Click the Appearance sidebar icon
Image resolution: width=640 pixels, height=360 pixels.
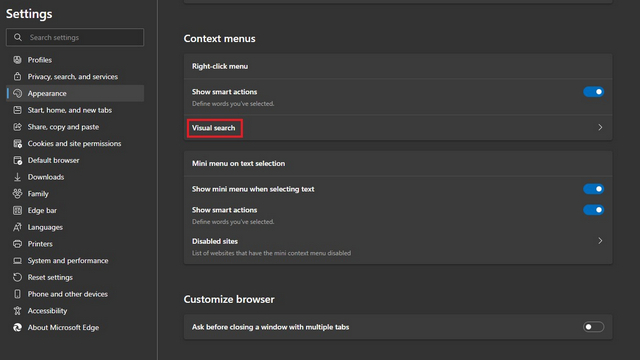17,93
